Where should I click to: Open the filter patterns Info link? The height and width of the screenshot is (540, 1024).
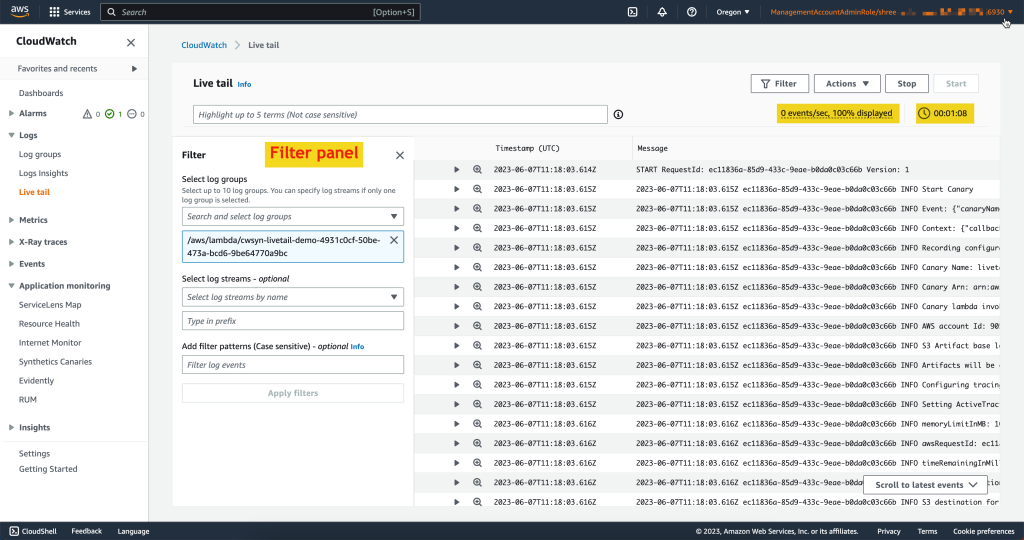(357, 347)
